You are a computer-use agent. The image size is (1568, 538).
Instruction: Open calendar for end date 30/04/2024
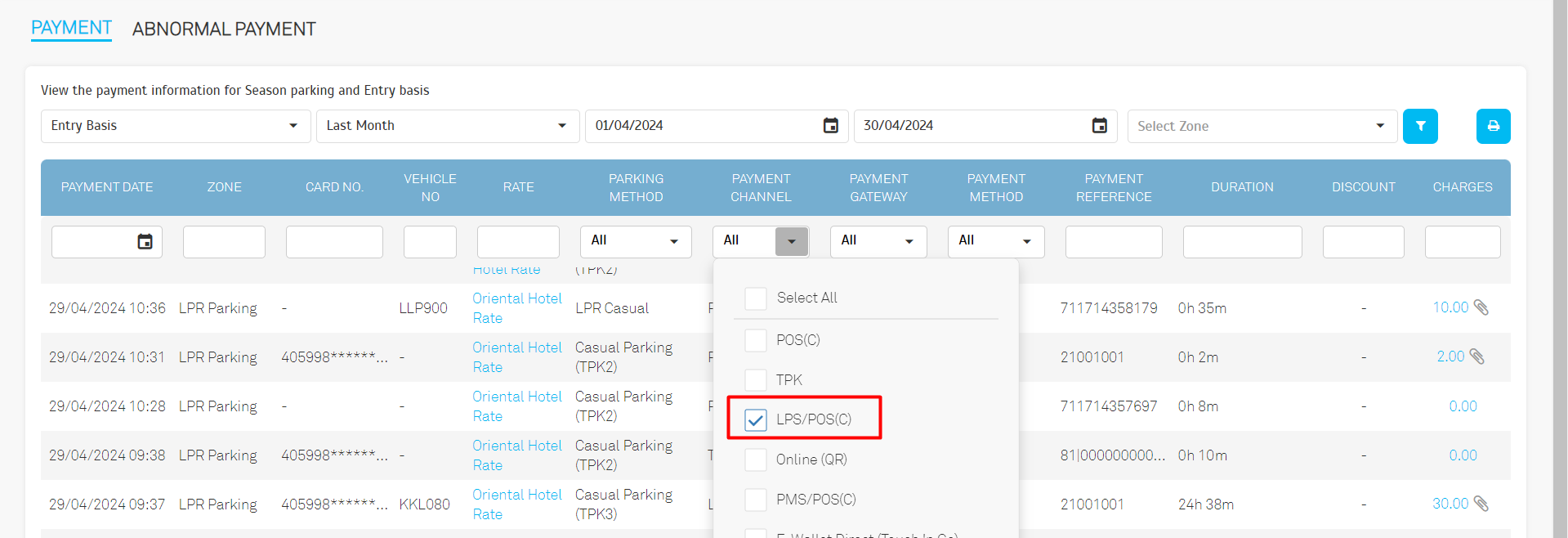point(1099,126)
